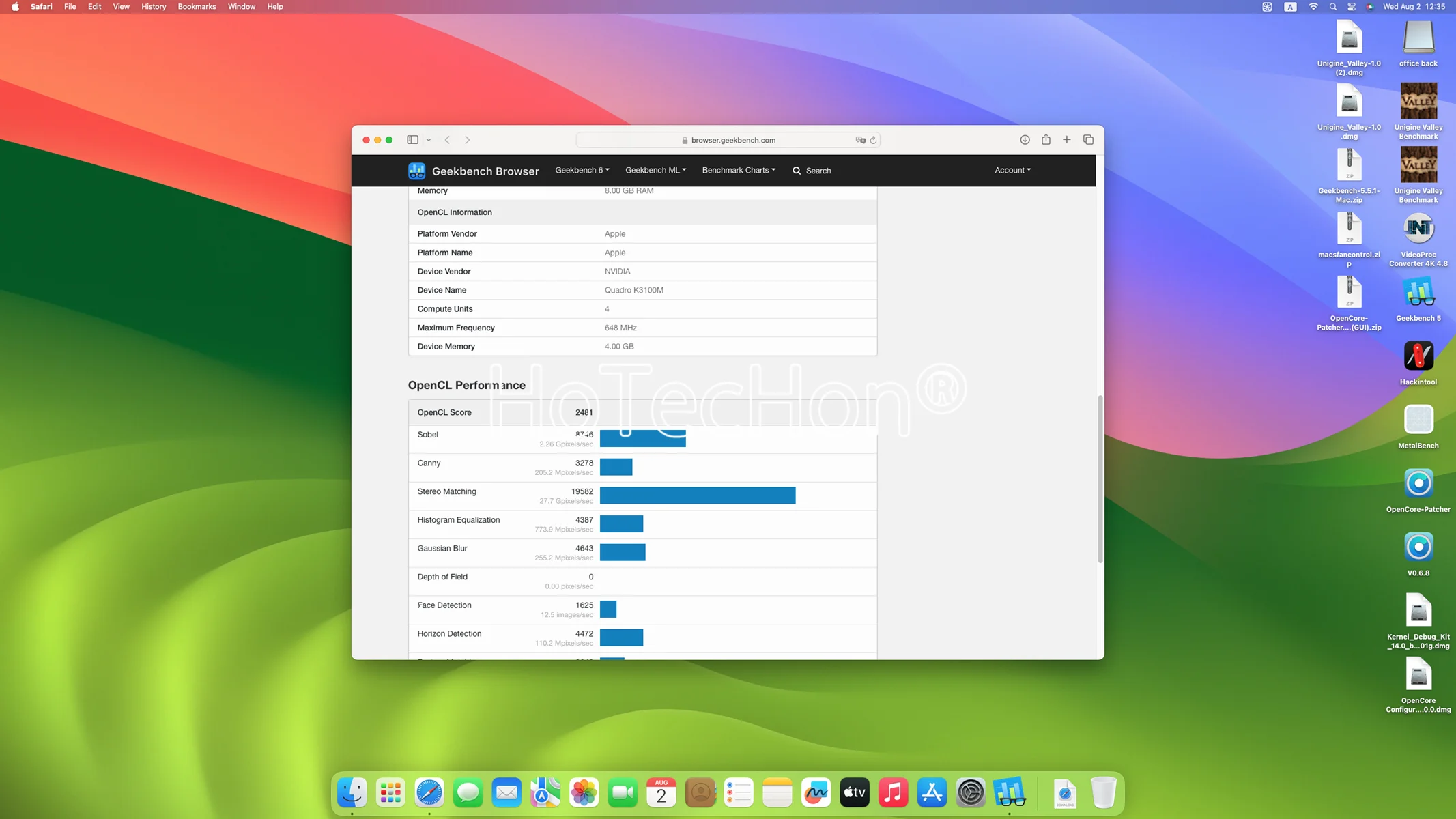Viewport: 1456px width, 819px height.
Task: Reload the Geekbench page
Action: (x=873, y=140)
